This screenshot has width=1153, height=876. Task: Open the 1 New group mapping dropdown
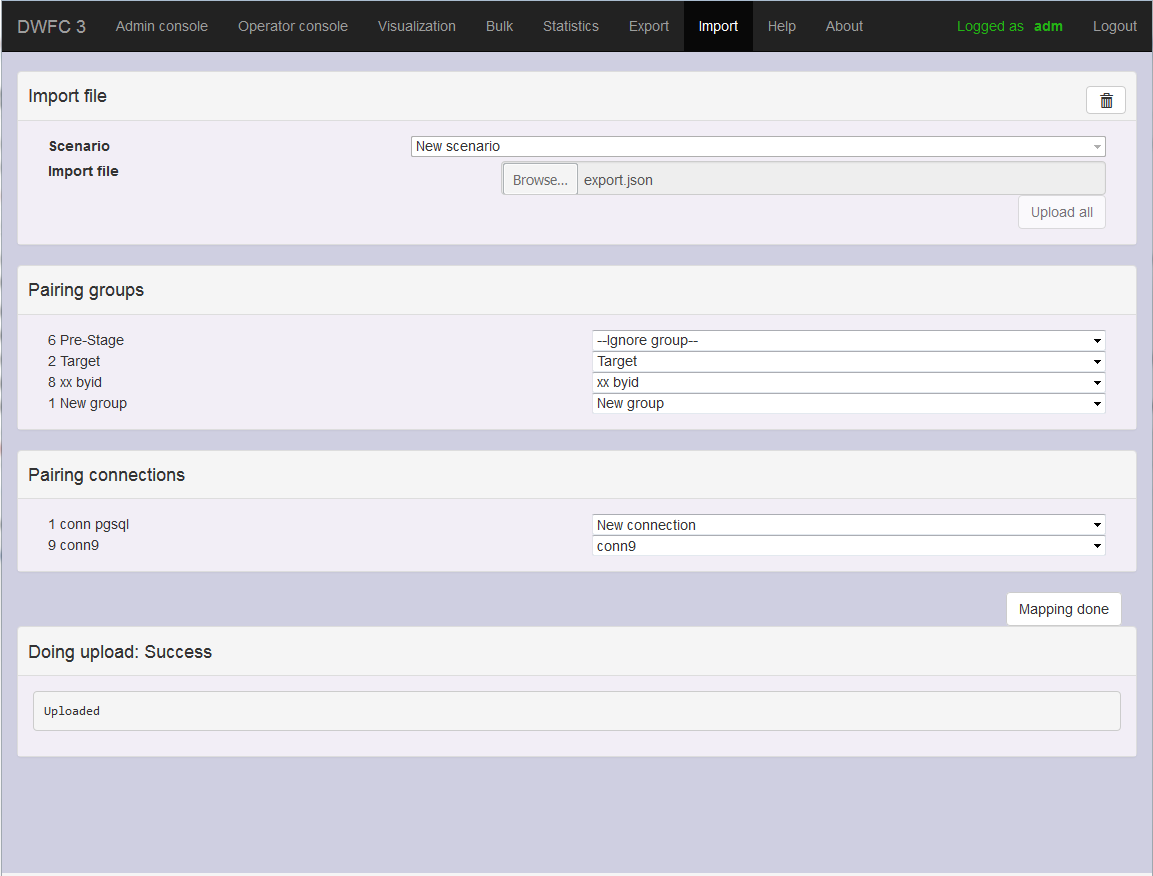coord(848,404)
